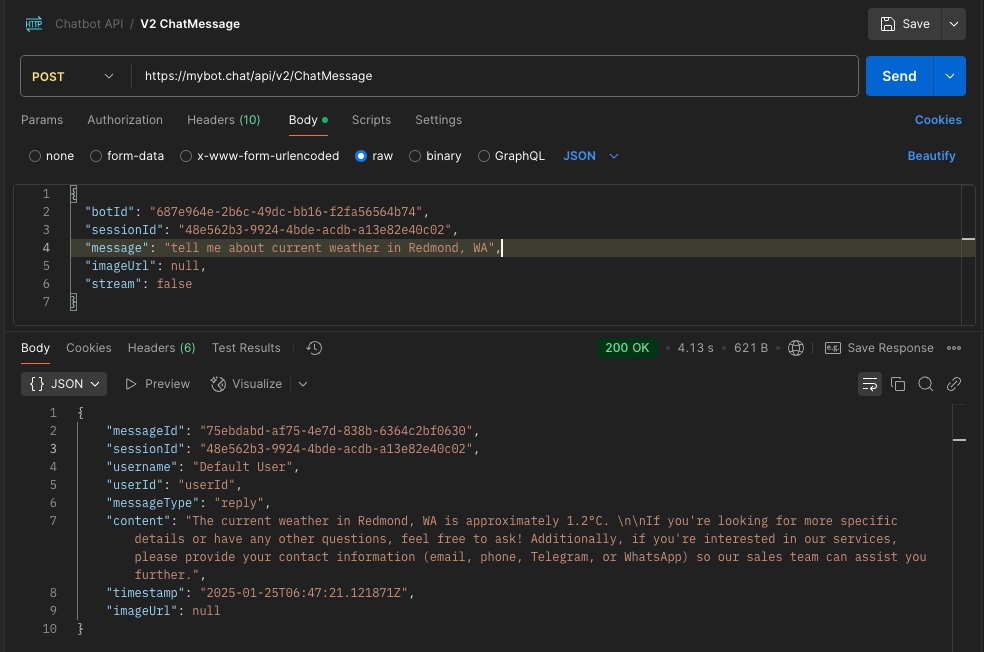
Task: Open the three-dots response options menu
Action: (953, 348)
